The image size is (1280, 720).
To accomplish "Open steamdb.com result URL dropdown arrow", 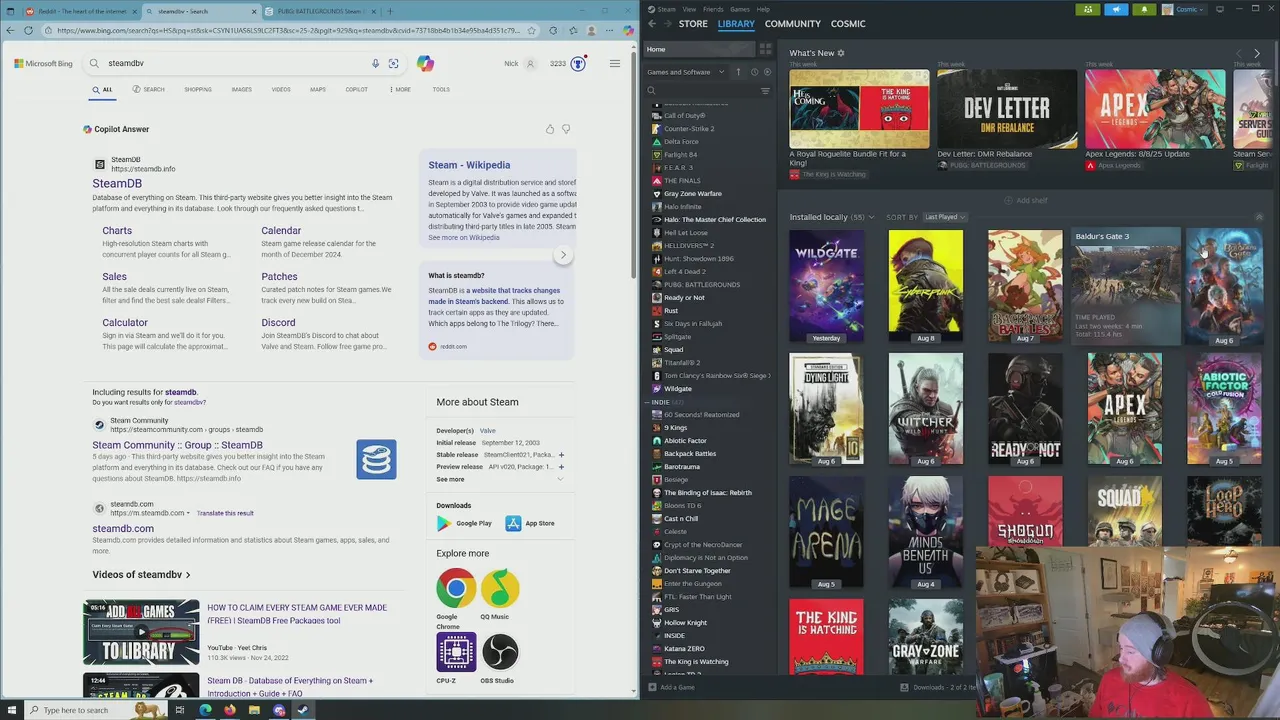I will pyautogui.click(x=188, y=513).
